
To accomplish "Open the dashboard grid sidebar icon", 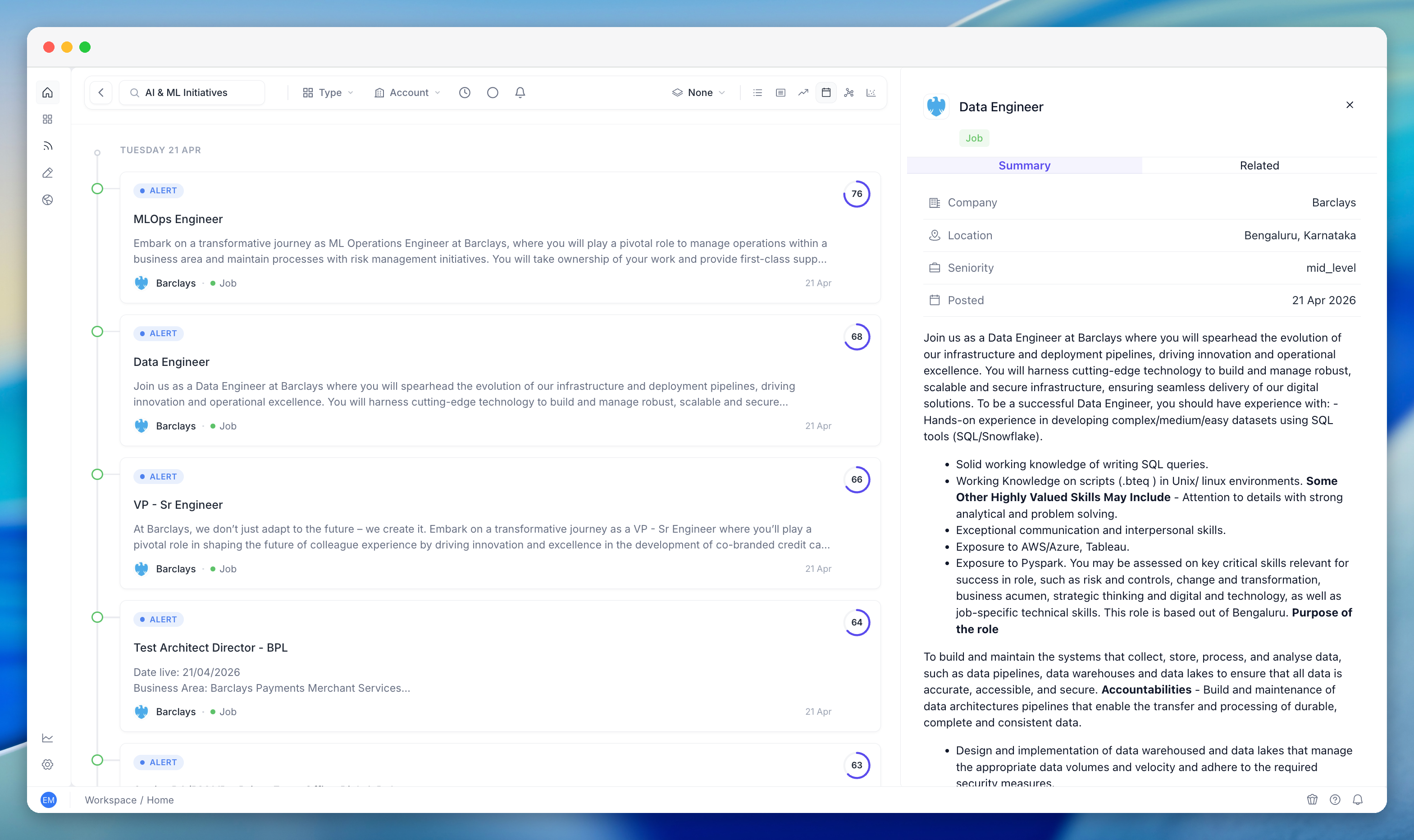I will pos(47,119).
